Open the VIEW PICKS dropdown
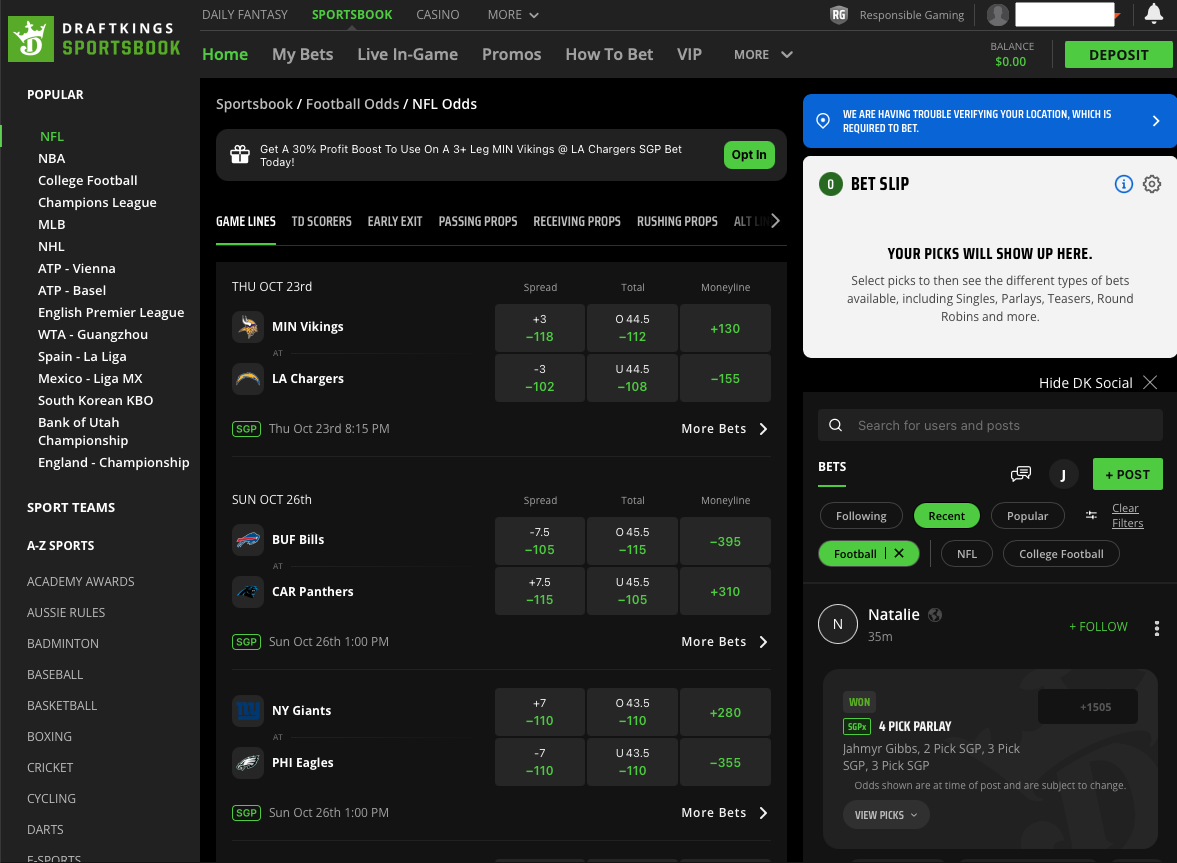This screenshot has height=863, width=1177. pos(885,814)
